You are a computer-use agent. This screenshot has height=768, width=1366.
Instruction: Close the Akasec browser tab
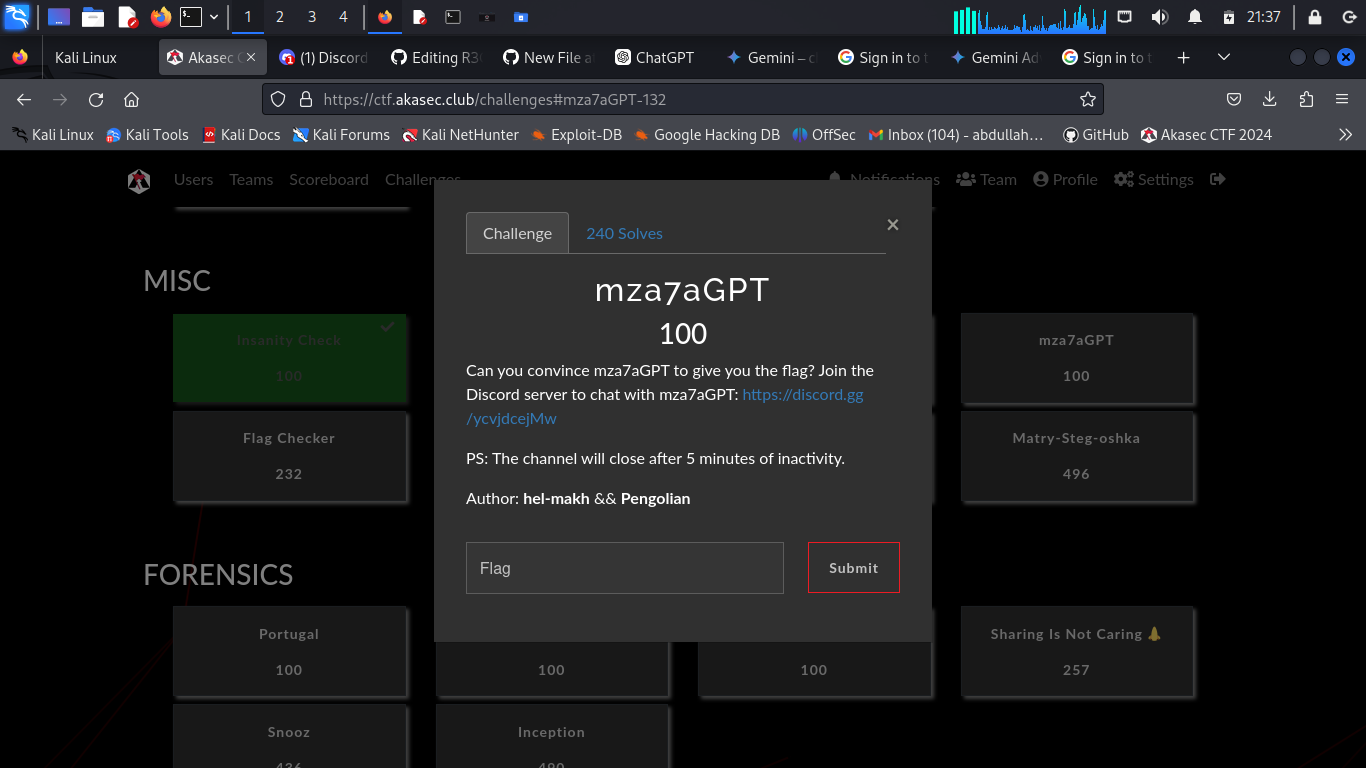(x=251, y=58)
